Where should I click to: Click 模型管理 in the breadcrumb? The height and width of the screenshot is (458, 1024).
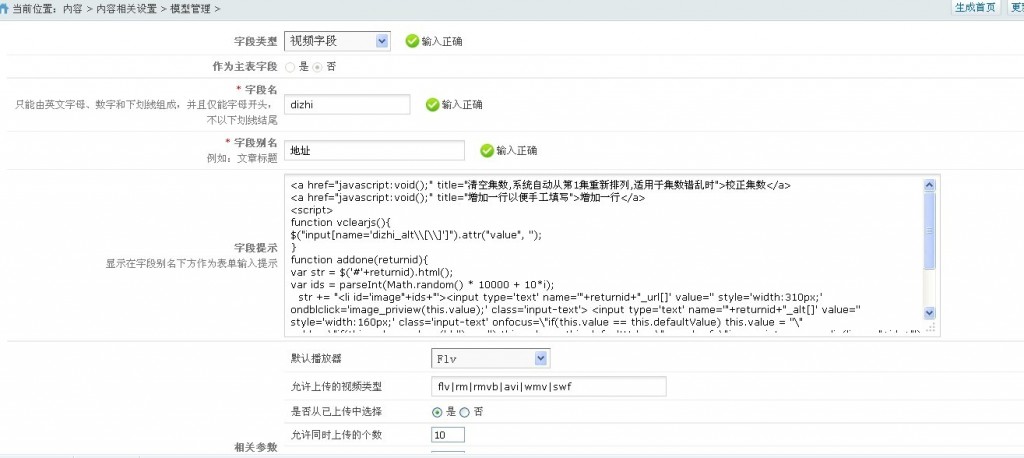[x=189, y=8]
